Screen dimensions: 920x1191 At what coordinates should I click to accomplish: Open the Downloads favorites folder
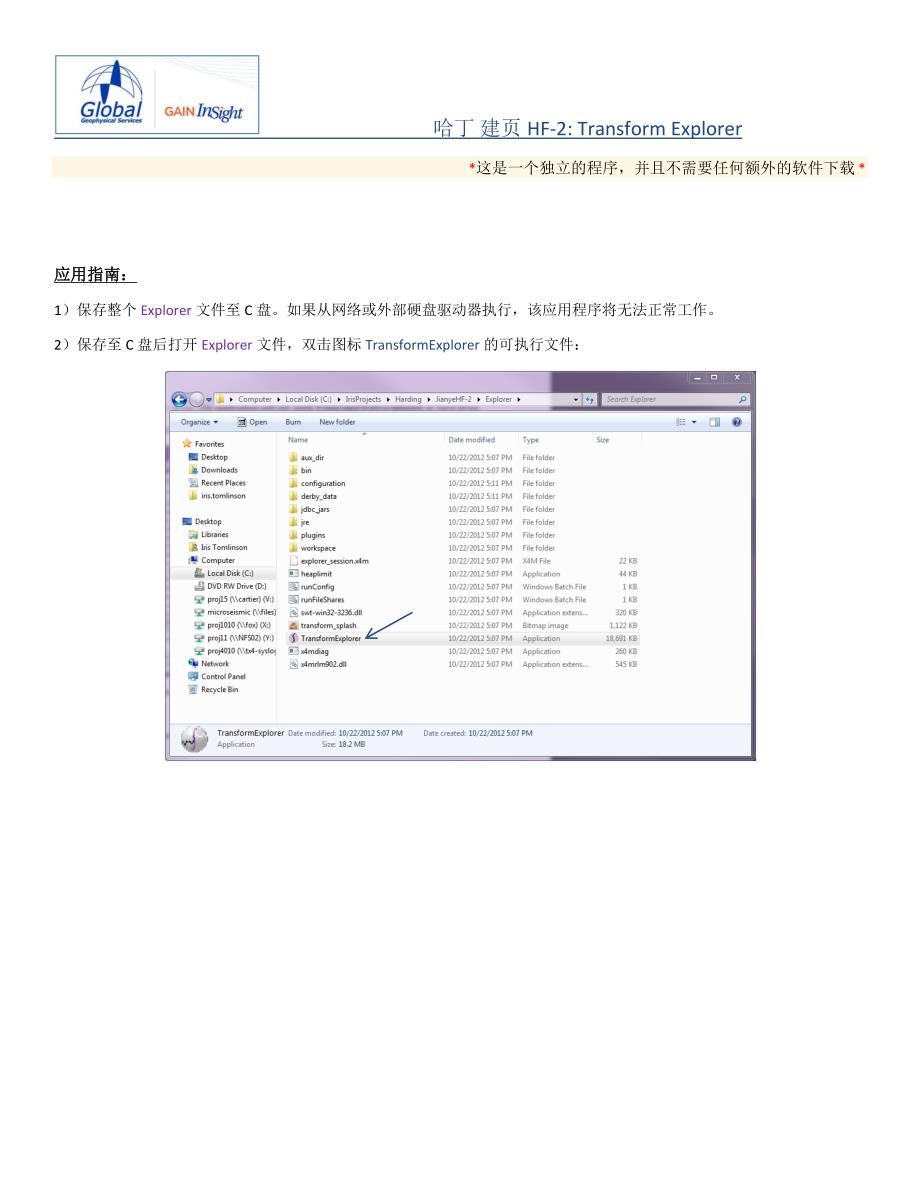(x=218, y=470)
